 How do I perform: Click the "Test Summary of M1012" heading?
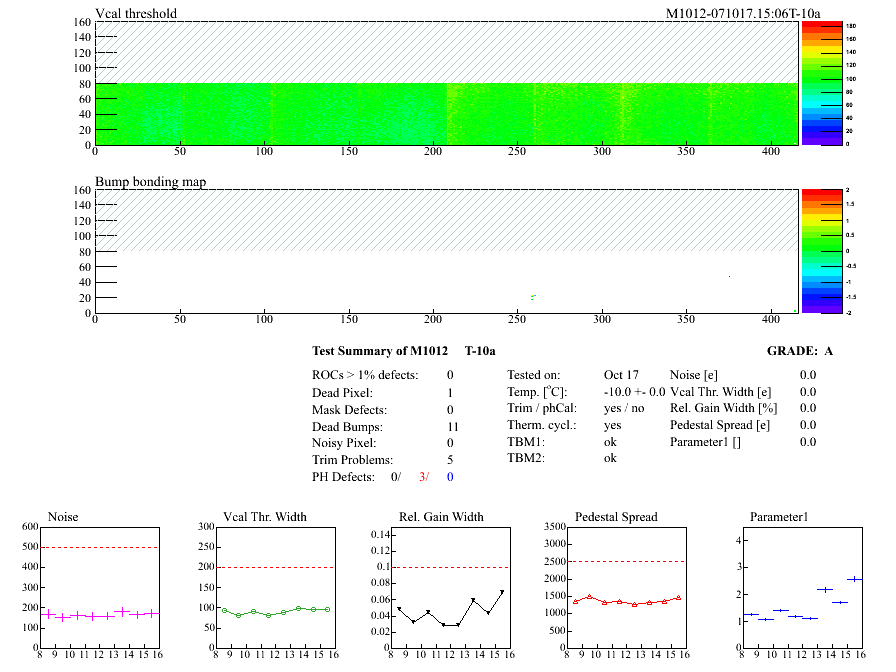coord(379,351)
